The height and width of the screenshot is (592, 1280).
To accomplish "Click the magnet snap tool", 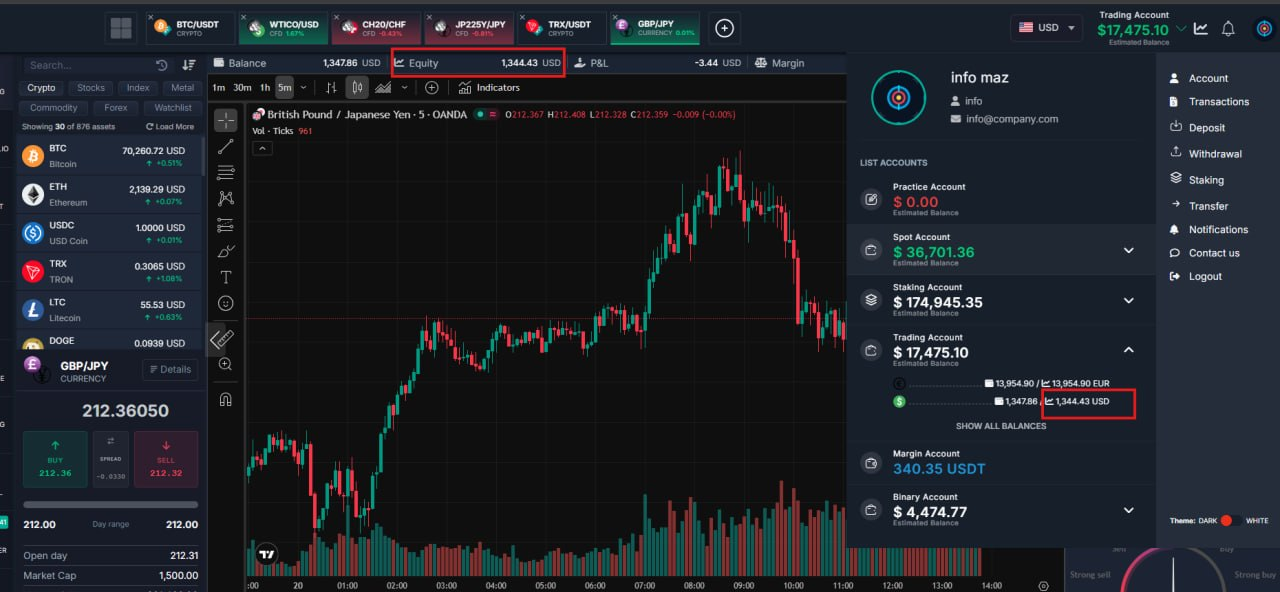I will coord(226,400).
